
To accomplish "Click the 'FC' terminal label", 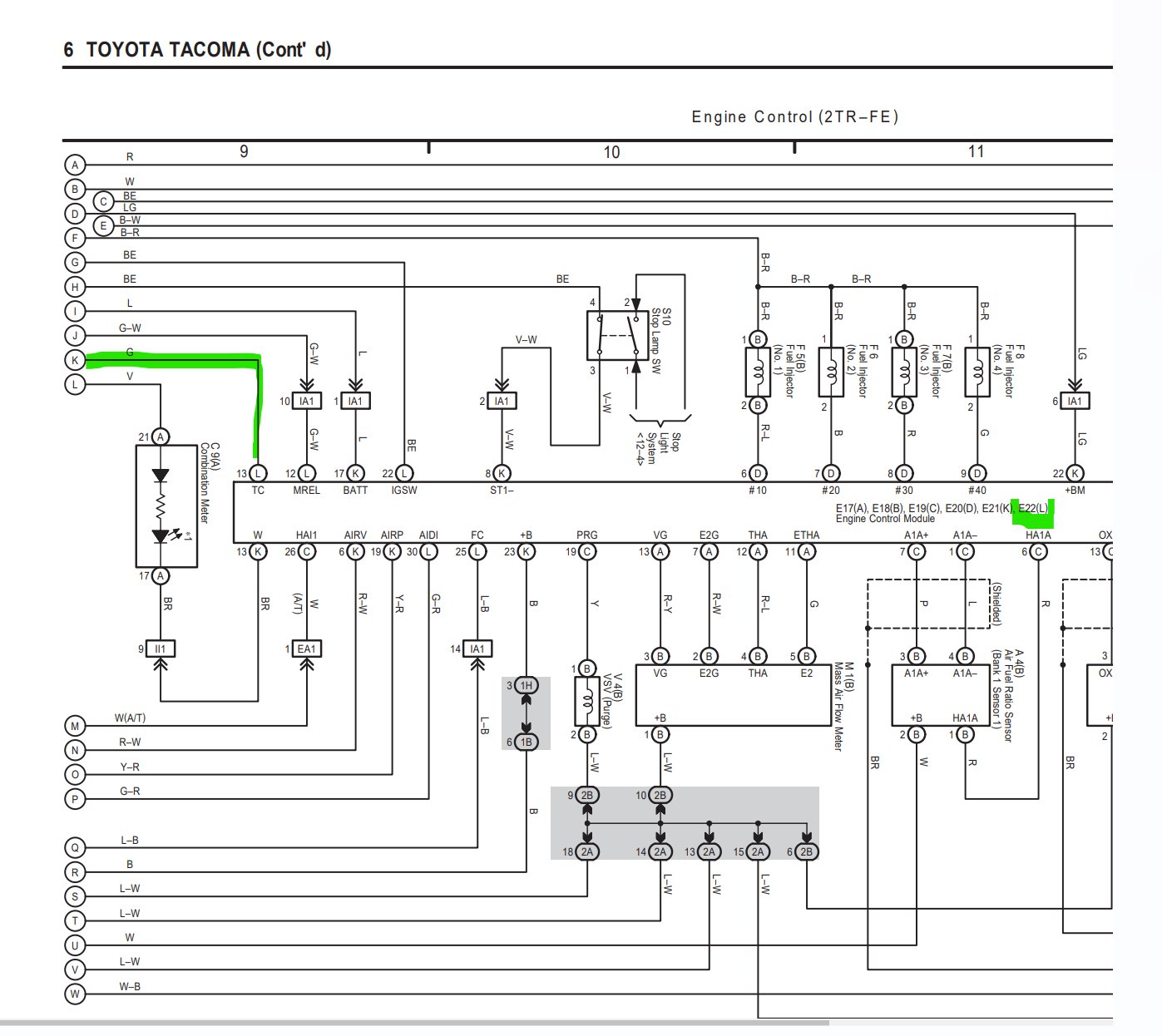I will (477, 535).
